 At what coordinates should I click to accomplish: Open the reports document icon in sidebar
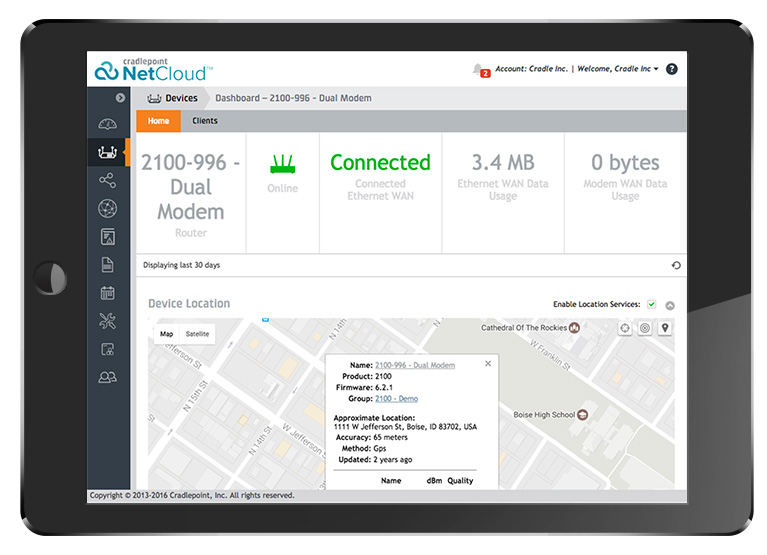click(108, 265)
